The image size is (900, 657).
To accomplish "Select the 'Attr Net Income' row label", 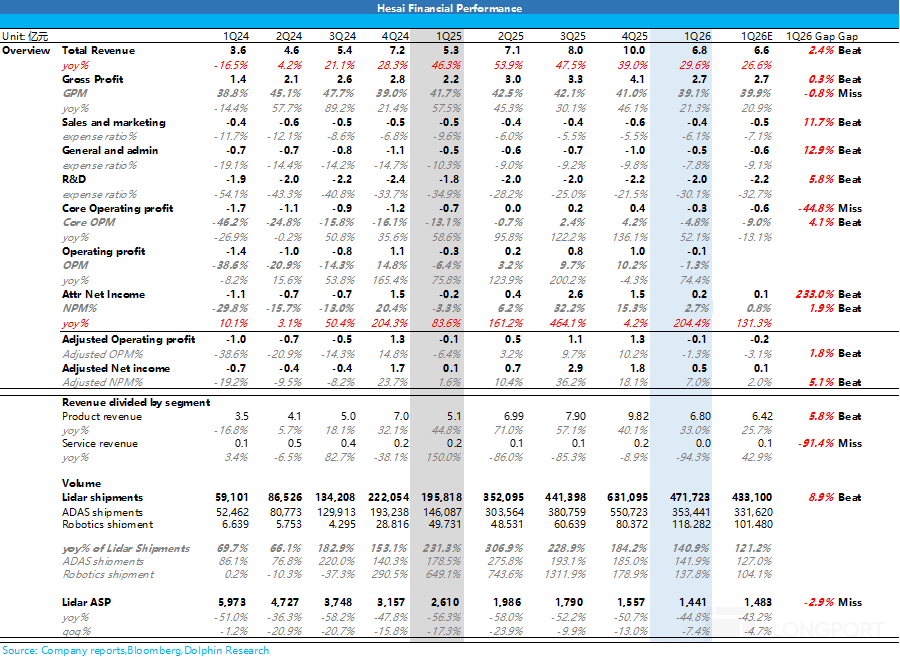I will 103,294.
